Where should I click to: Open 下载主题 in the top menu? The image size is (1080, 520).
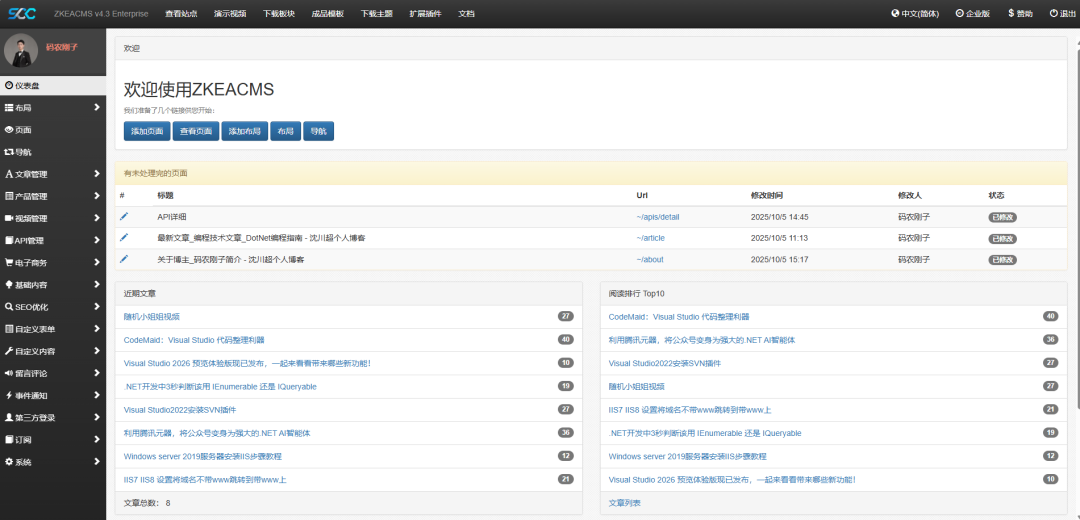[376, 14]
